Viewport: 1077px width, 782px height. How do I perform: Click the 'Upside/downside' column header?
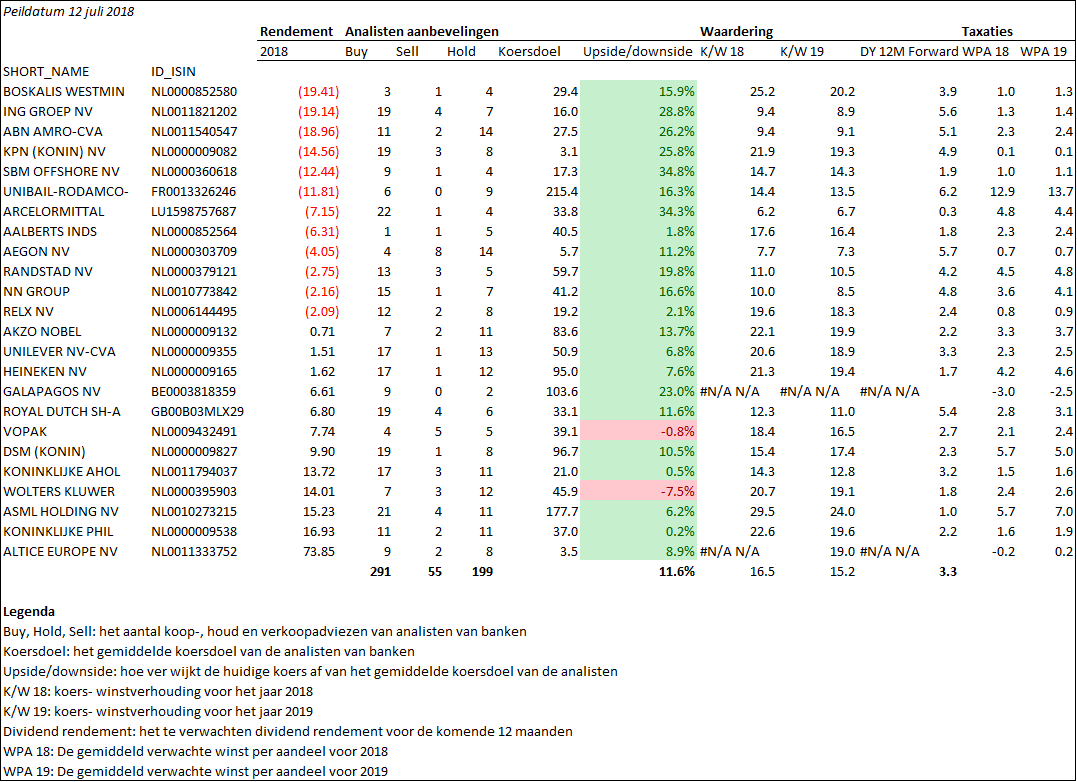click(637, 51)
